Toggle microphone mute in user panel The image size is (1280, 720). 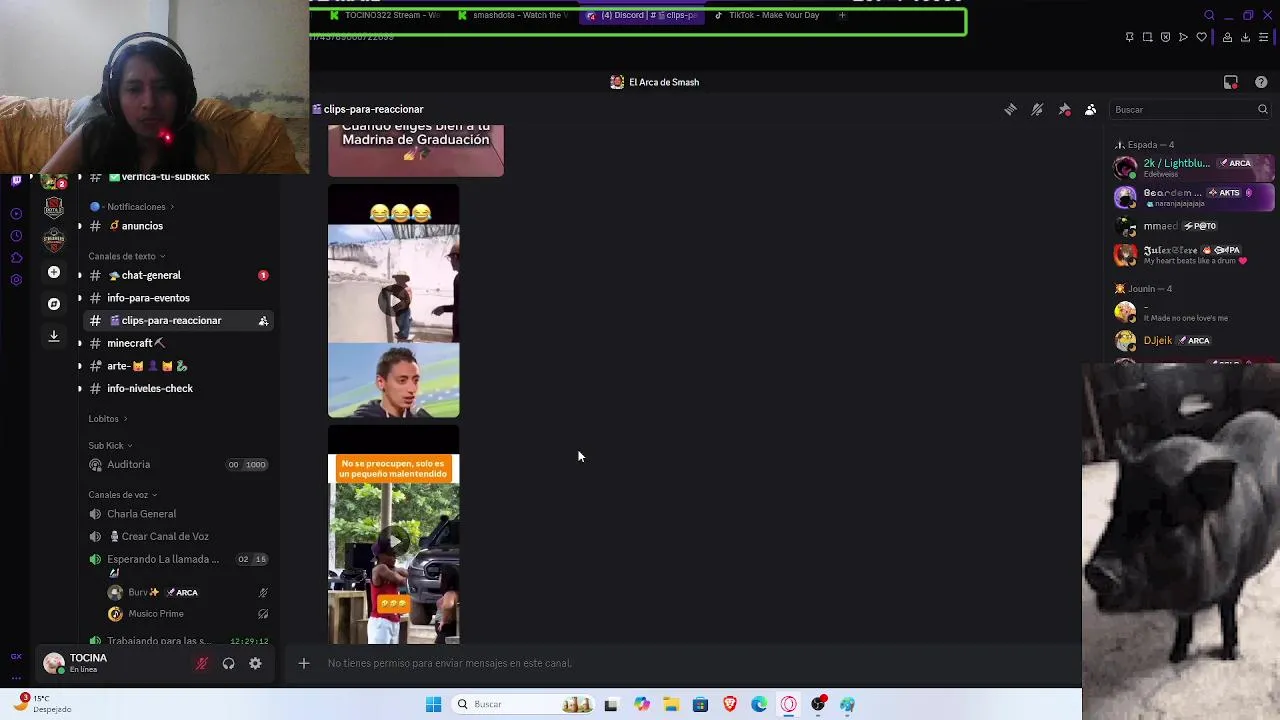pyautogui.click(x=202, y=663)
